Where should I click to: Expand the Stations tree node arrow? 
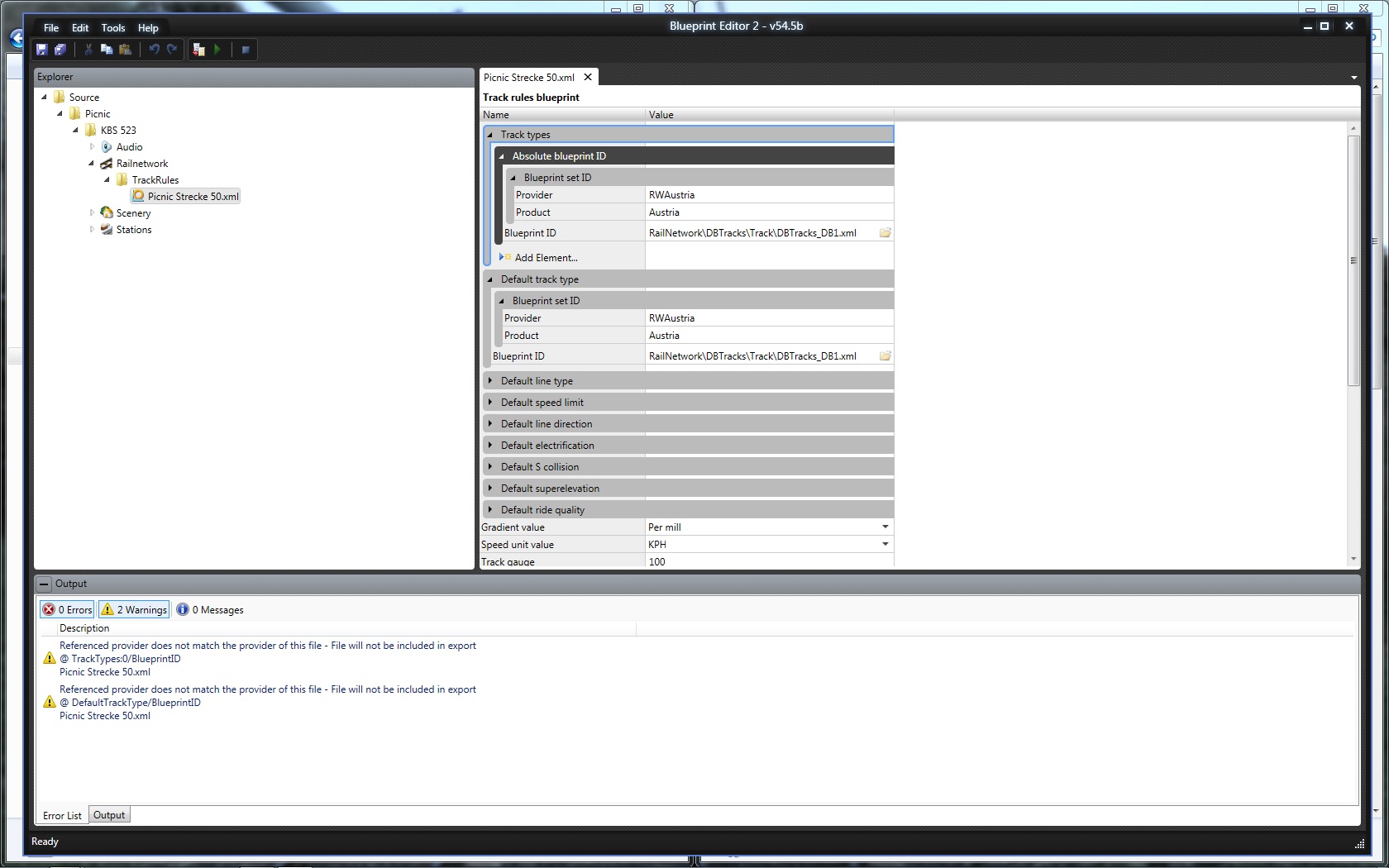[92, 229]
